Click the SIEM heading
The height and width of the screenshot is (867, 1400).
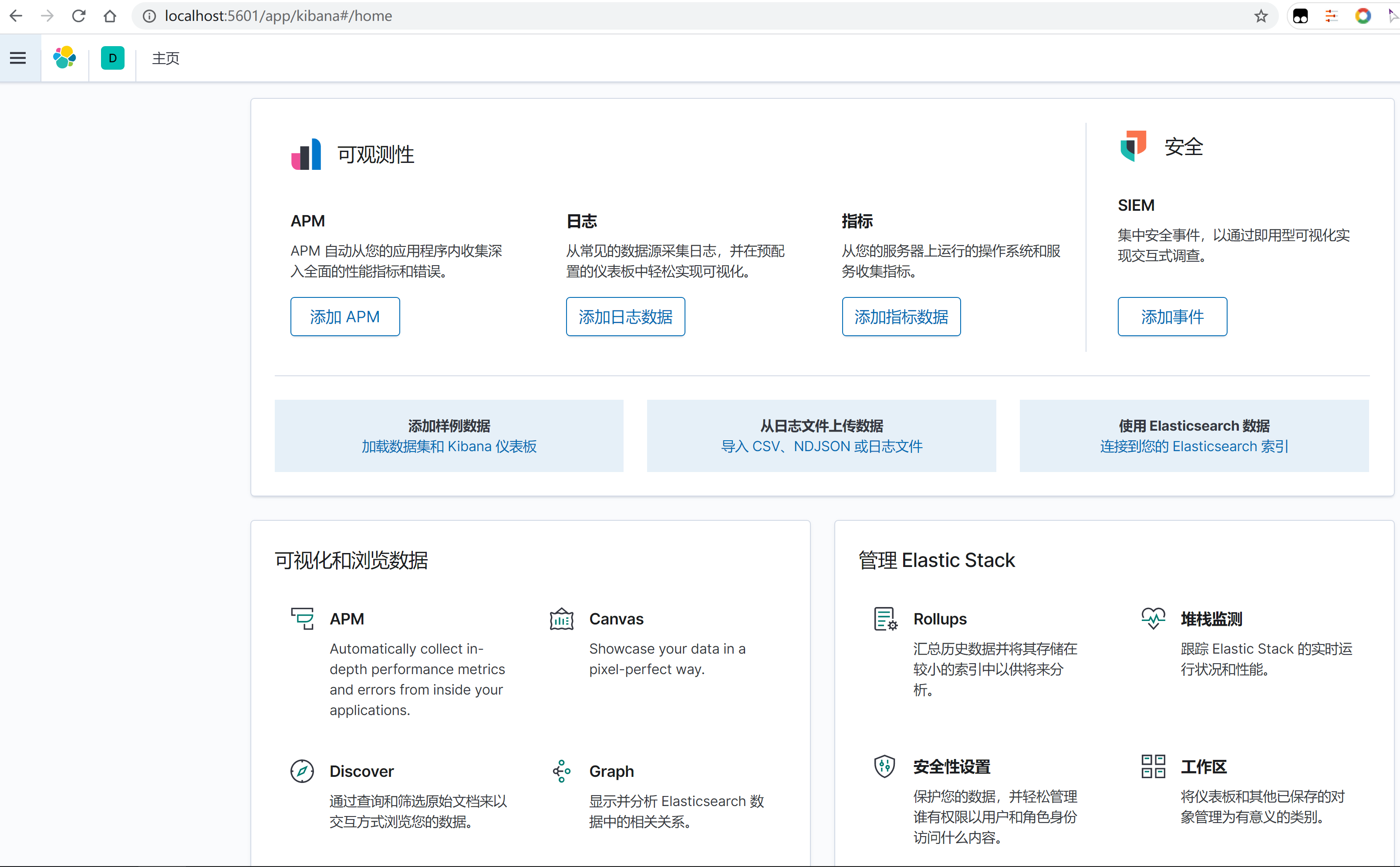coord(1136,205)
